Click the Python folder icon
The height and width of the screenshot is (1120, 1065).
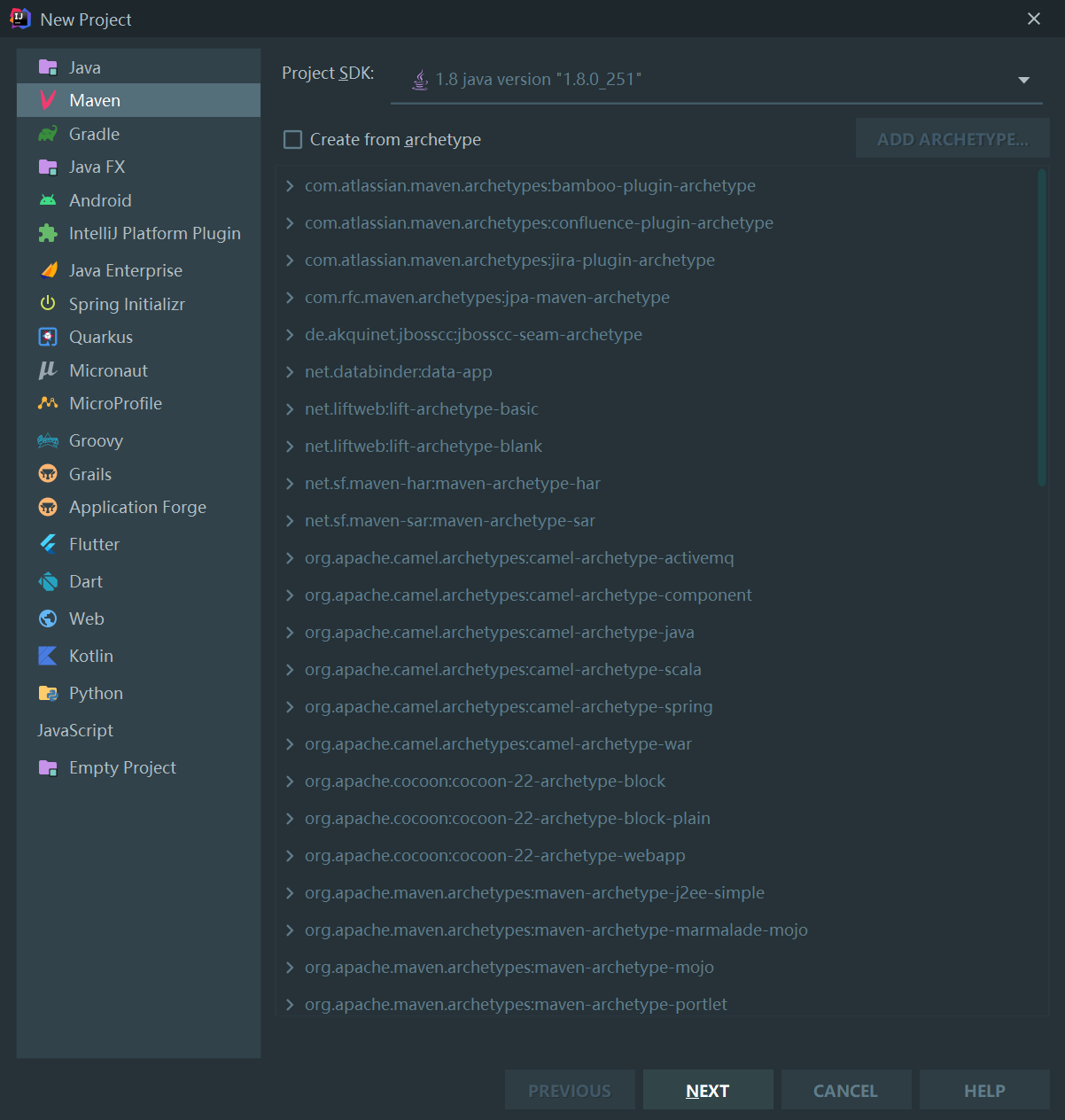(48, 693)
